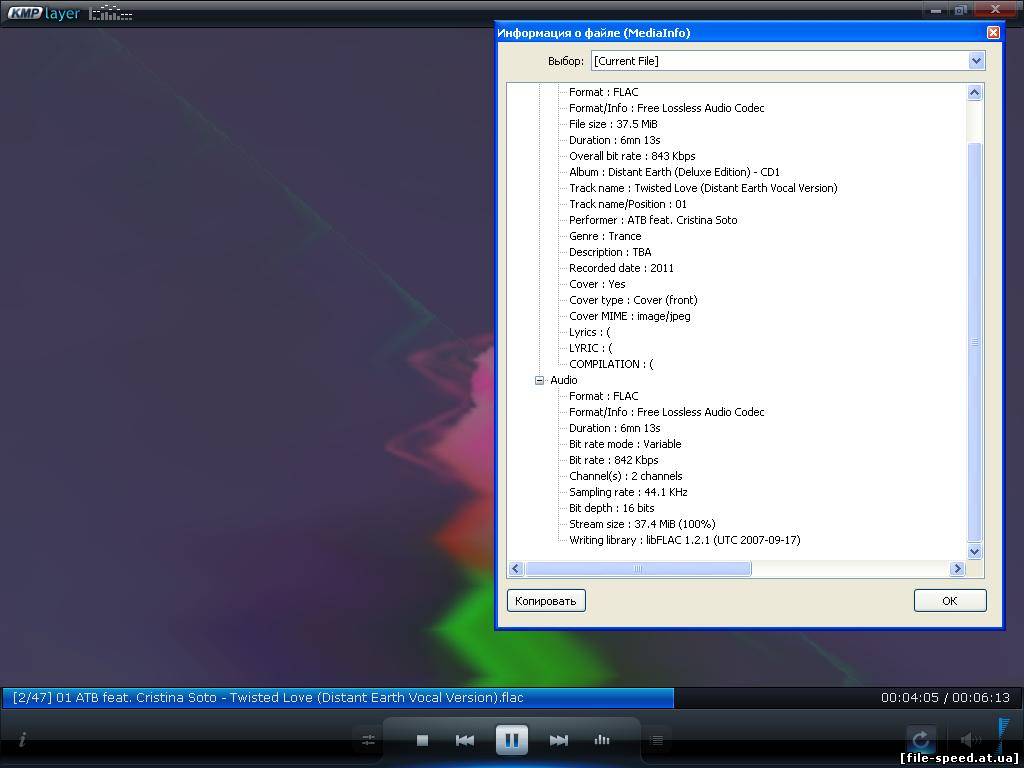Click the spectrum visualizer in title bar

110,13
